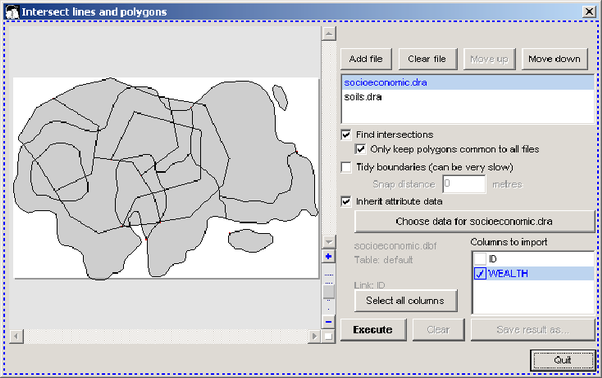
Task: Click the map's vertical scrollbar down arrow
Action: click(x=329, y=242)
